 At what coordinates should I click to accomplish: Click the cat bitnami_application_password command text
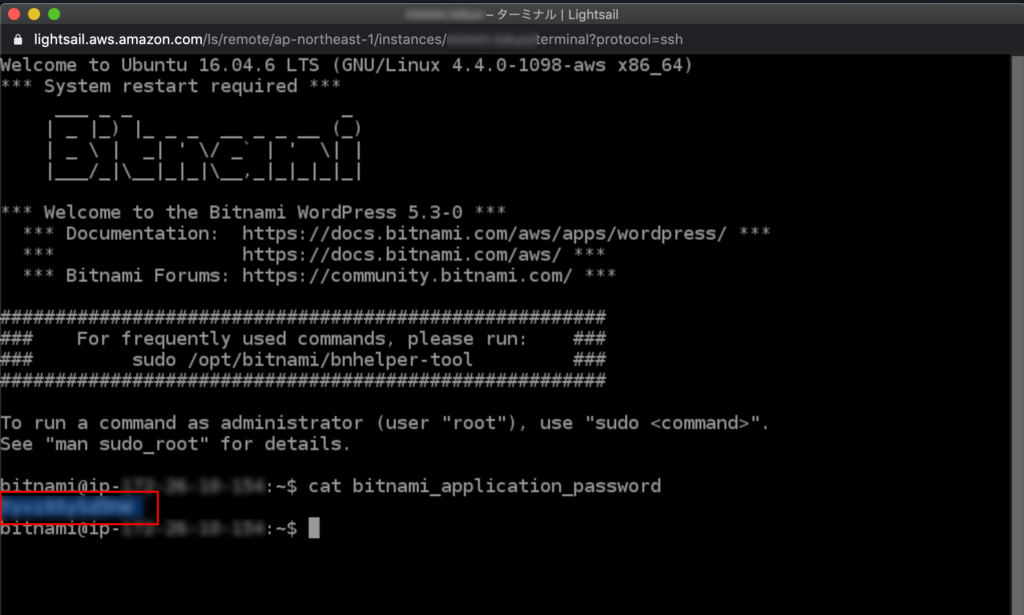tap(484, 486)
